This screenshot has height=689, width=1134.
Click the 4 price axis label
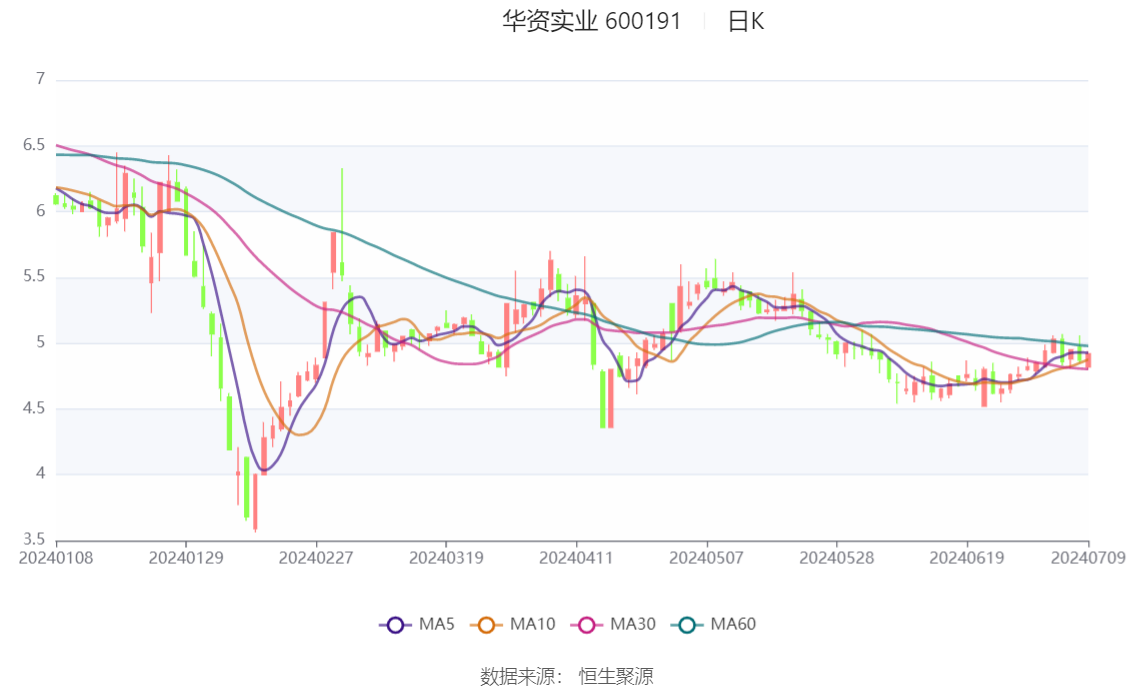tap(40, 474)
